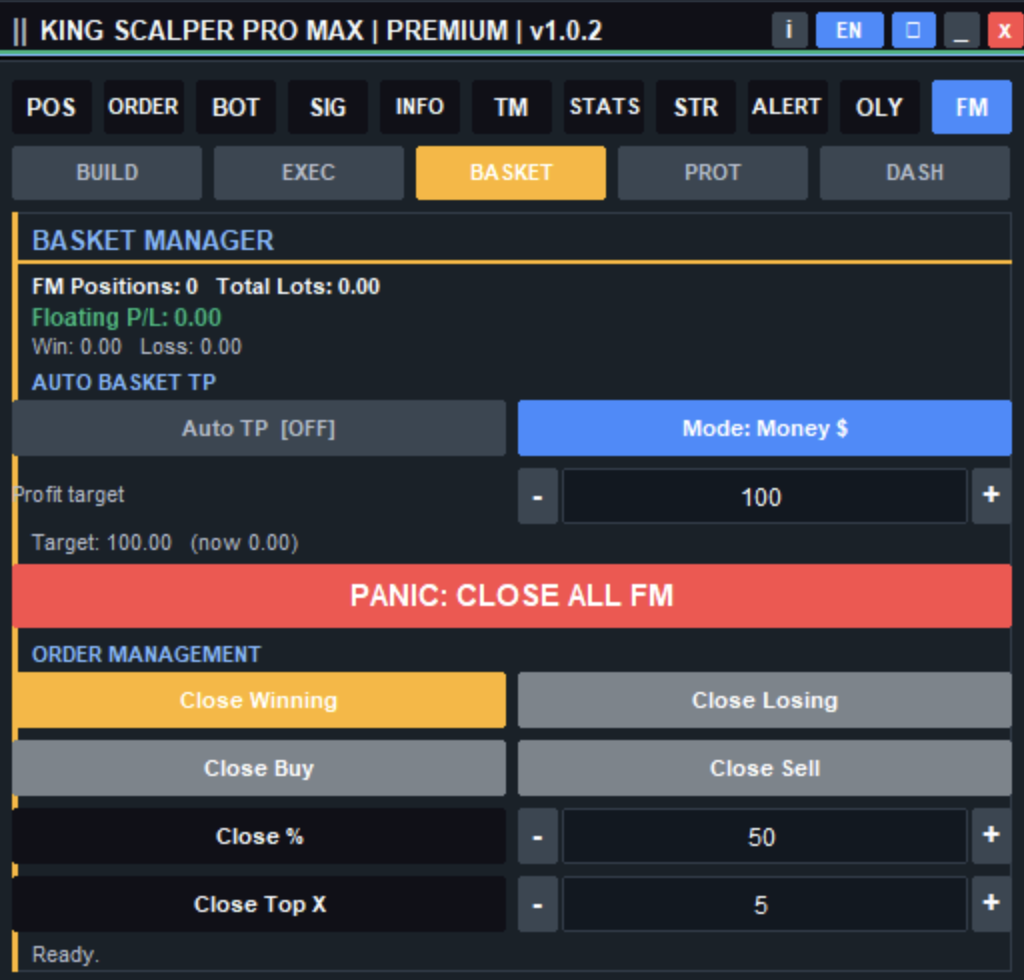Open the PROT sub-tab

coord(712,172)
